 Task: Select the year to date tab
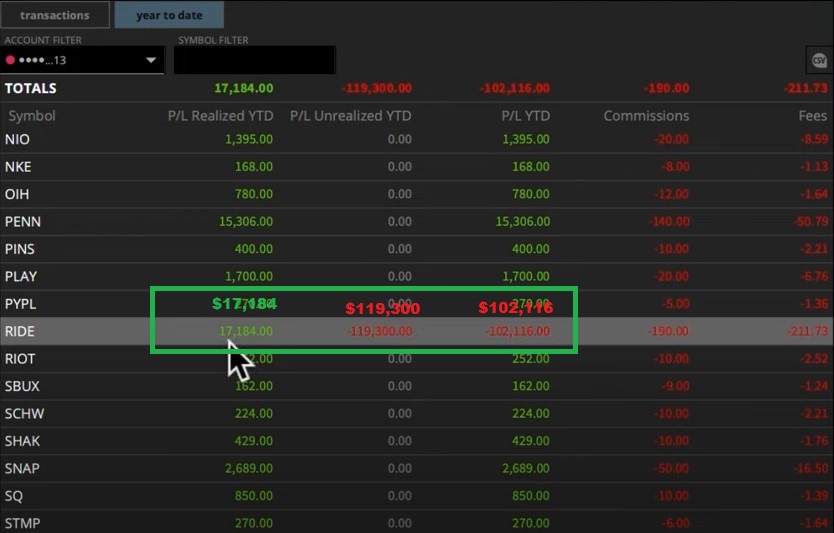(169, 15)
